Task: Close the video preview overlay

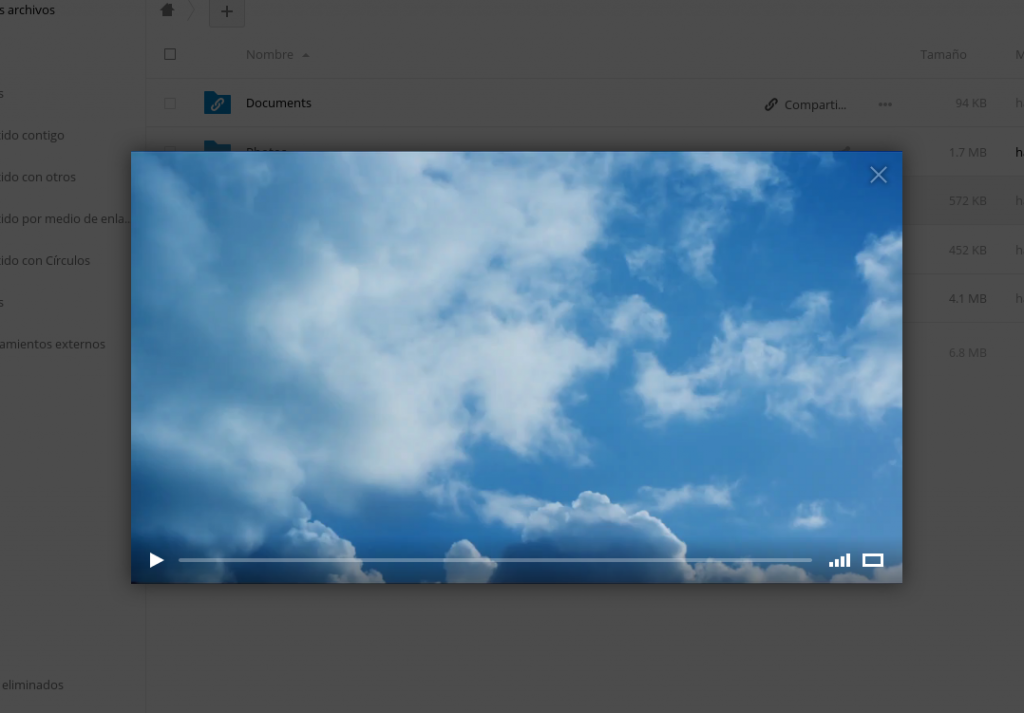Action: (878, 174)
